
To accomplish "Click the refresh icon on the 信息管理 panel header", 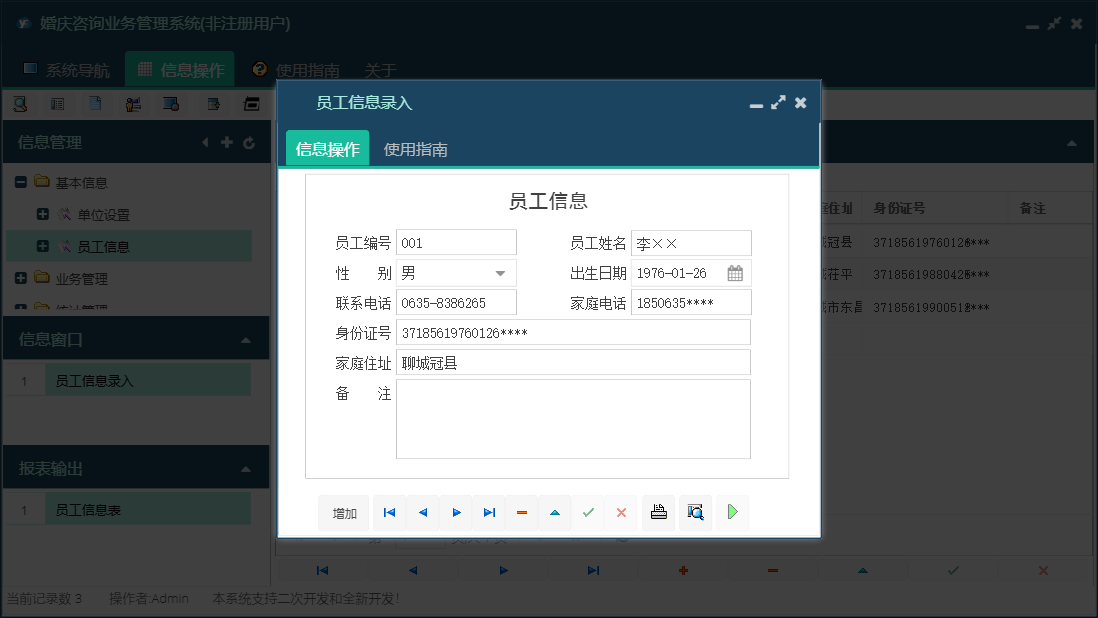I will click(x=249, y=142).
